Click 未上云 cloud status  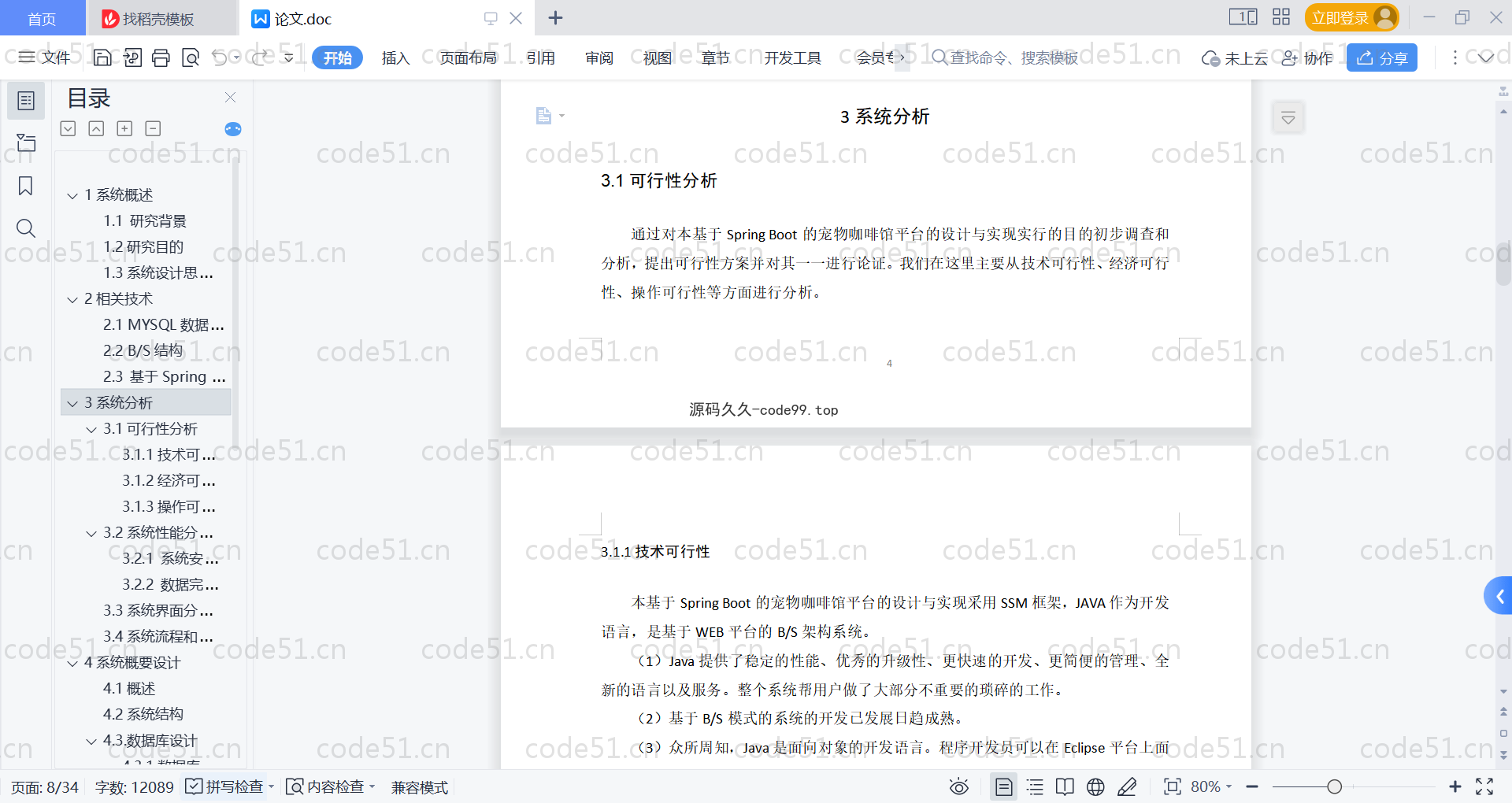1234,57
